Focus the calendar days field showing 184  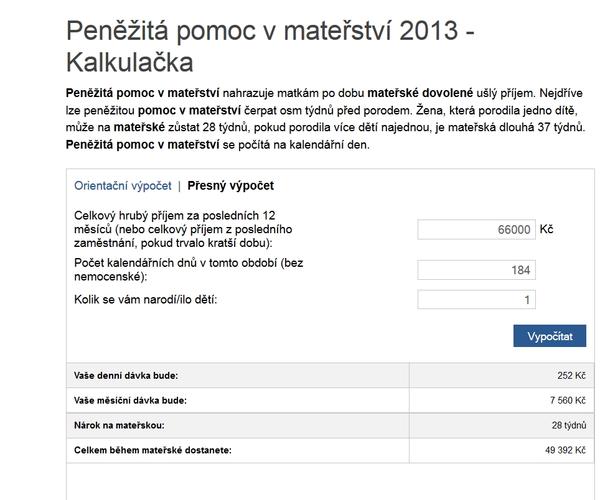click(x=476, y=270)
